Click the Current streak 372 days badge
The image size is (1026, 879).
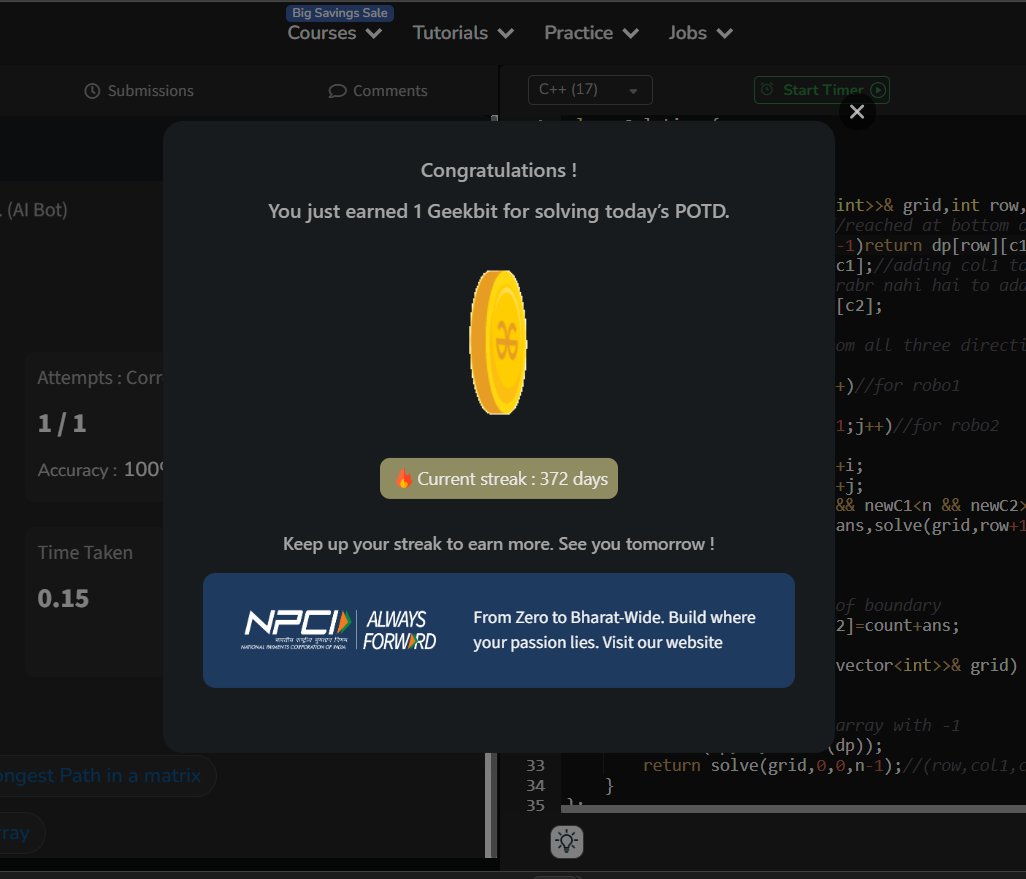[499, 478]
